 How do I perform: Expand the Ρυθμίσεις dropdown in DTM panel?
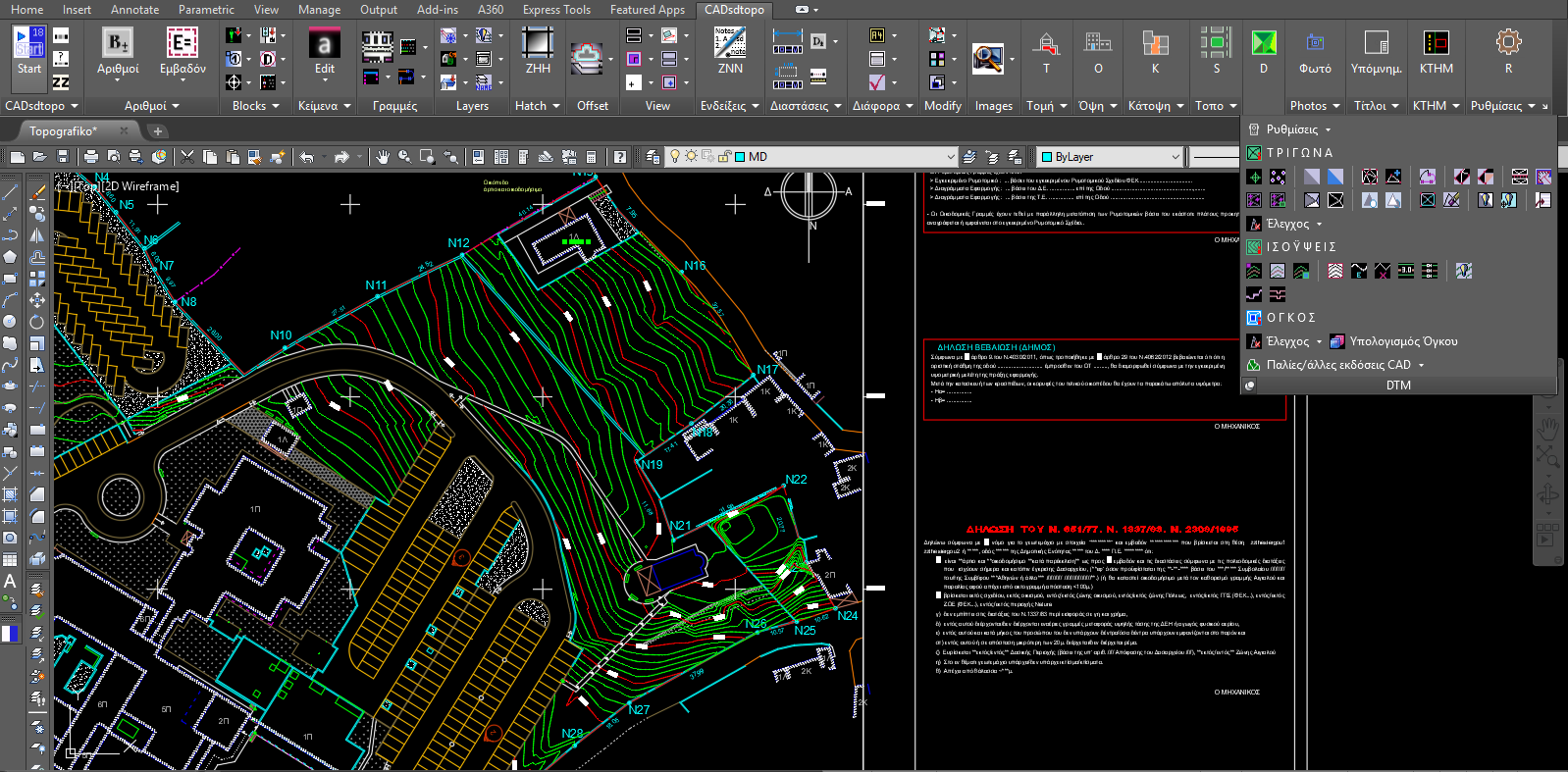coord(1329,129)
